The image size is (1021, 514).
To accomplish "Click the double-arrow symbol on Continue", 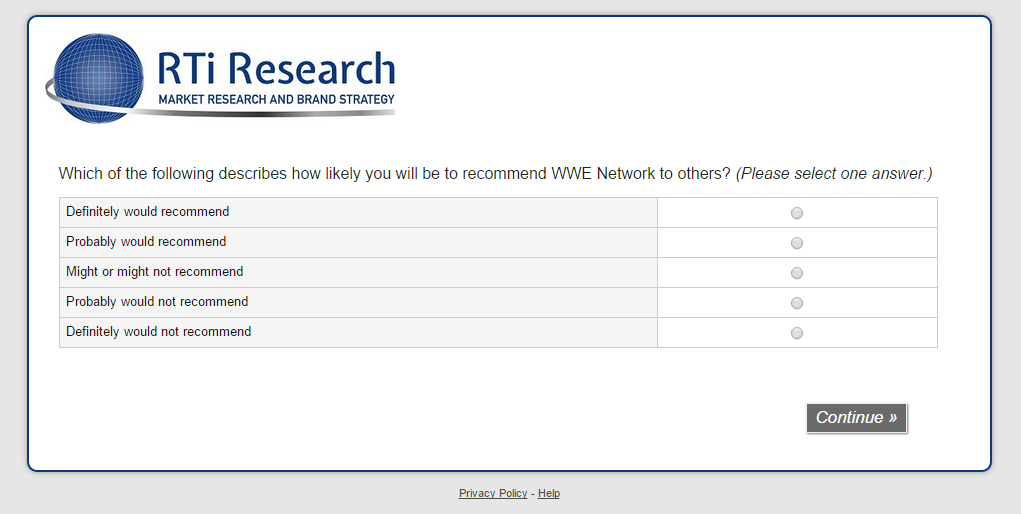I will (x=892, y=418).
